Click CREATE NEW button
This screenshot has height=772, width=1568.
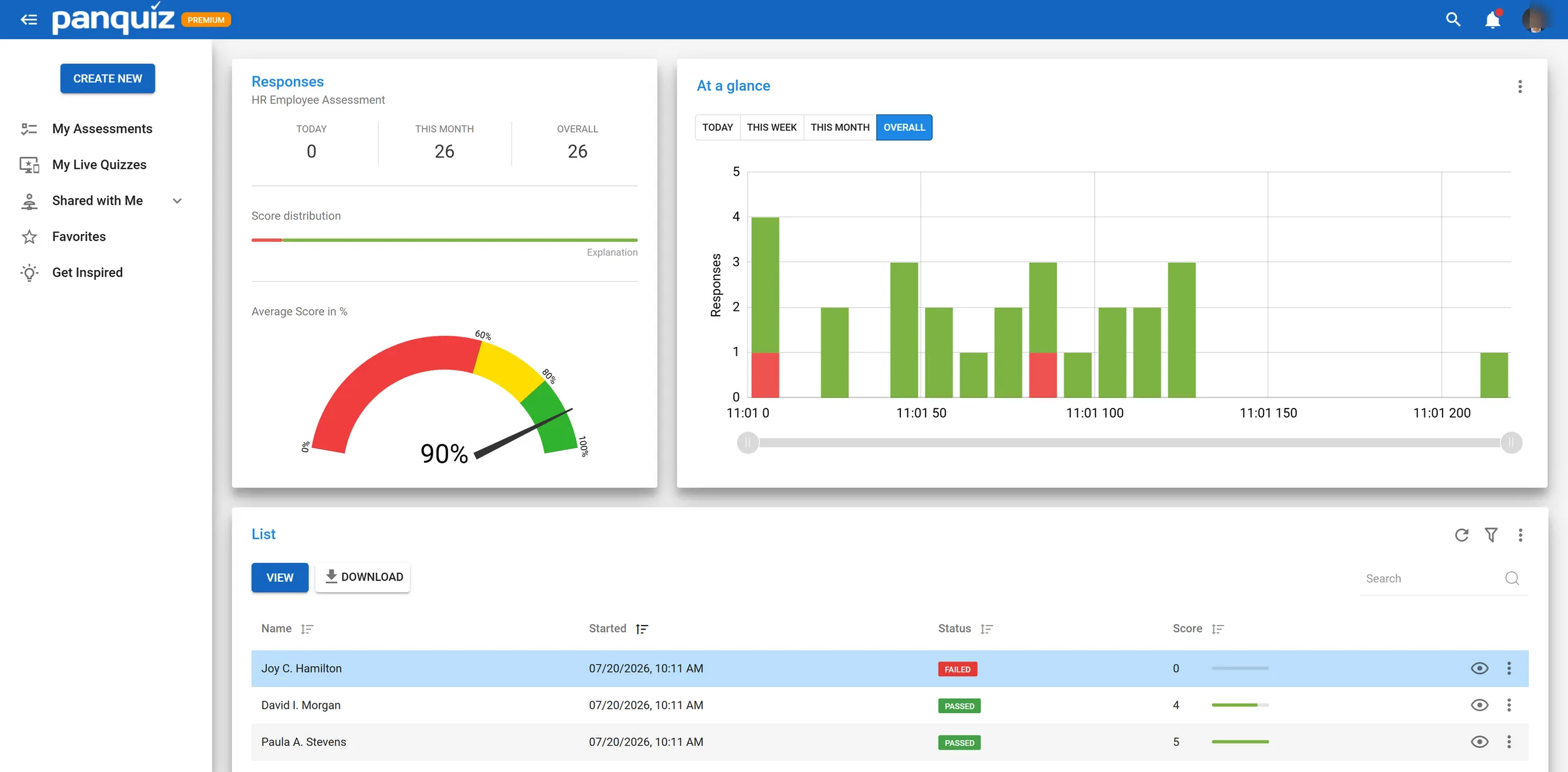[x=108, y=78]
